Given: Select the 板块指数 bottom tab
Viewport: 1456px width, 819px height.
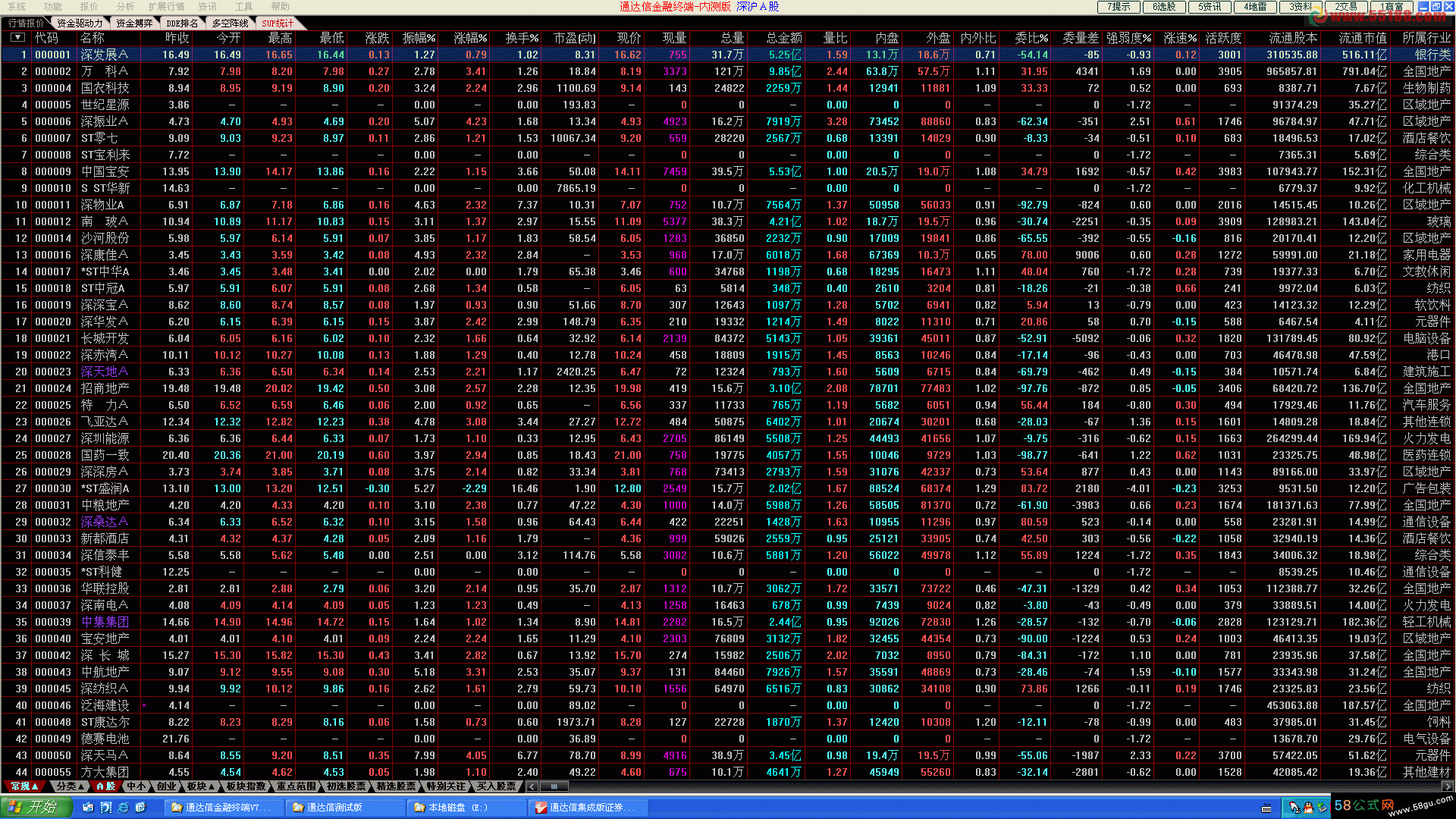Looking at the screenshot, I should [x=246, y=786].
